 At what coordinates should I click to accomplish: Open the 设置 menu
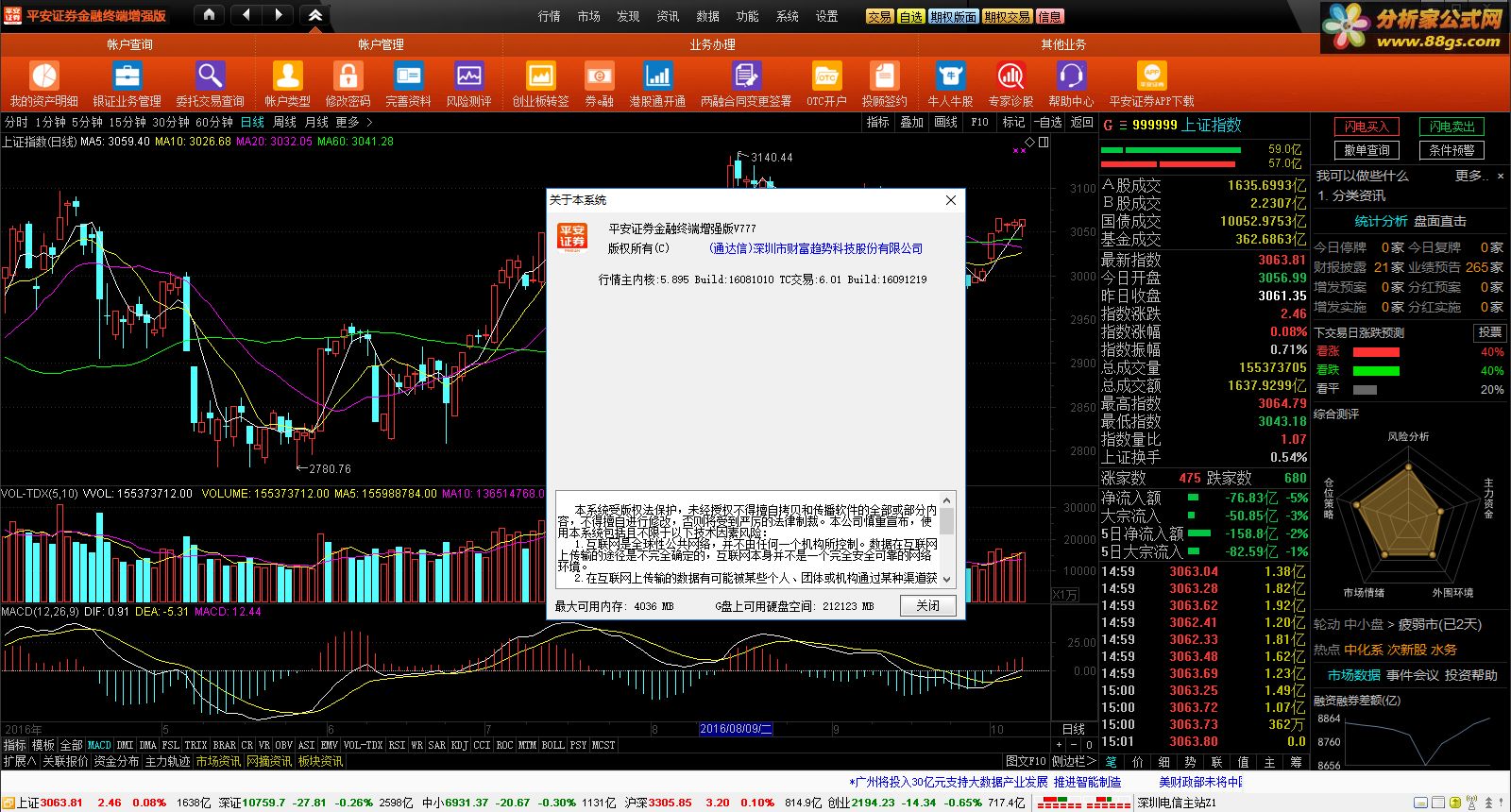click(x=826, y=16)
